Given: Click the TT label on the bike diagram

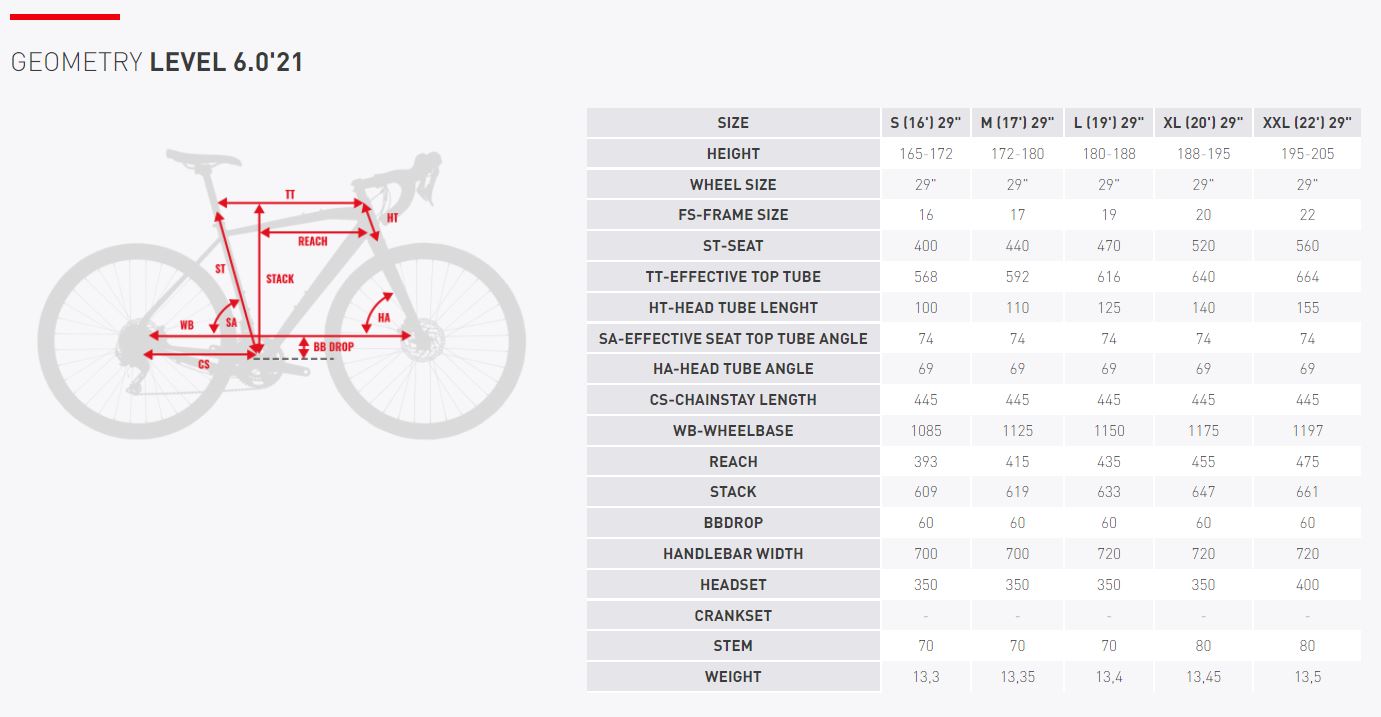Looking at the screenshot, I should tap(290, 194).
